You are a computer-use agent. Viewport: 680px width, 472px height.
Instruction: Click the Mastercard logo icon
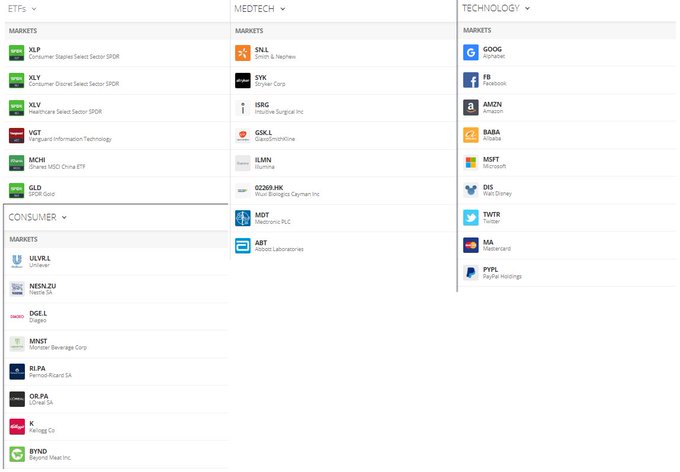(471, 245)
